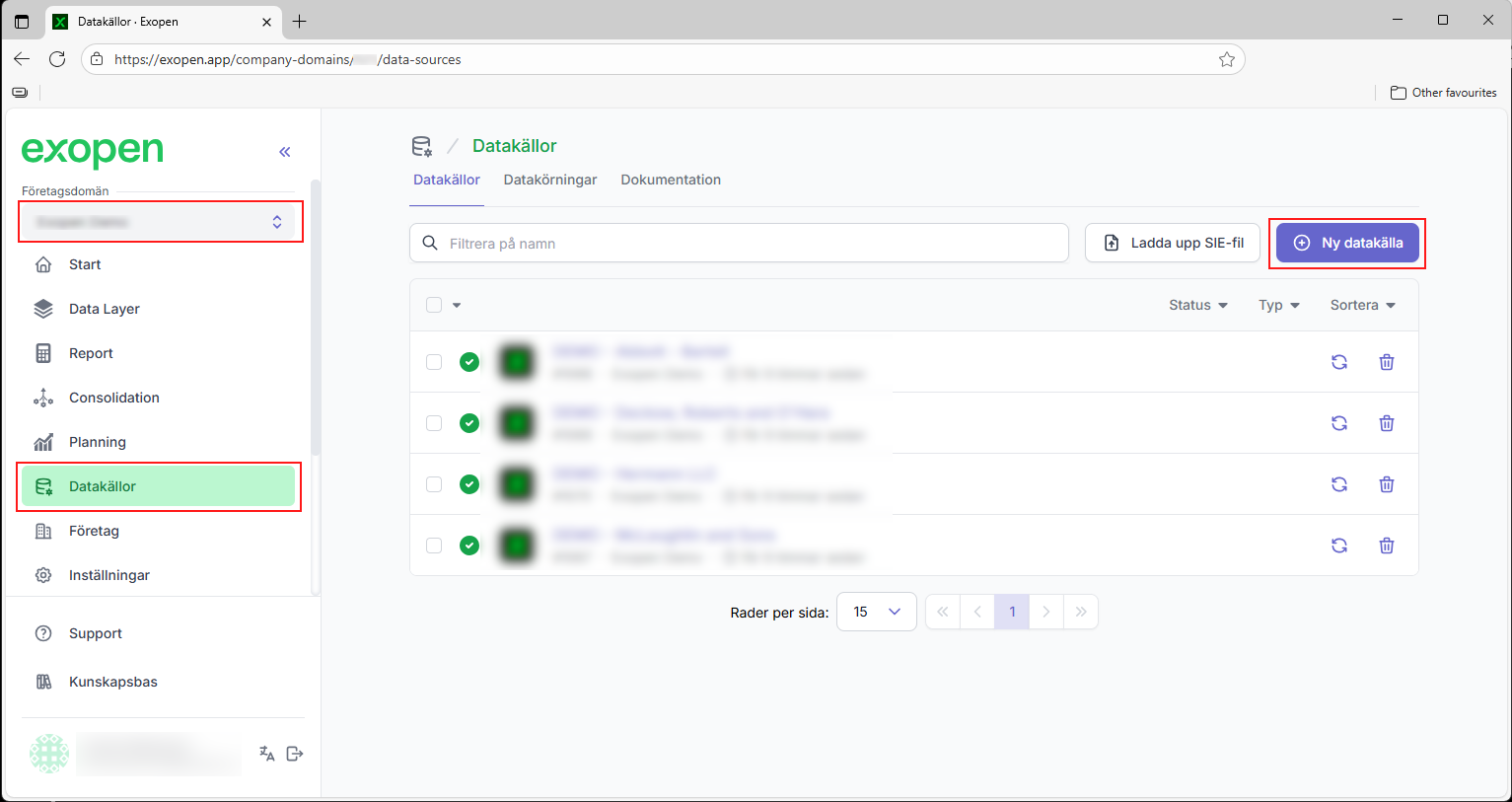Click the refresh icon on first data source

click(1338, 362)
